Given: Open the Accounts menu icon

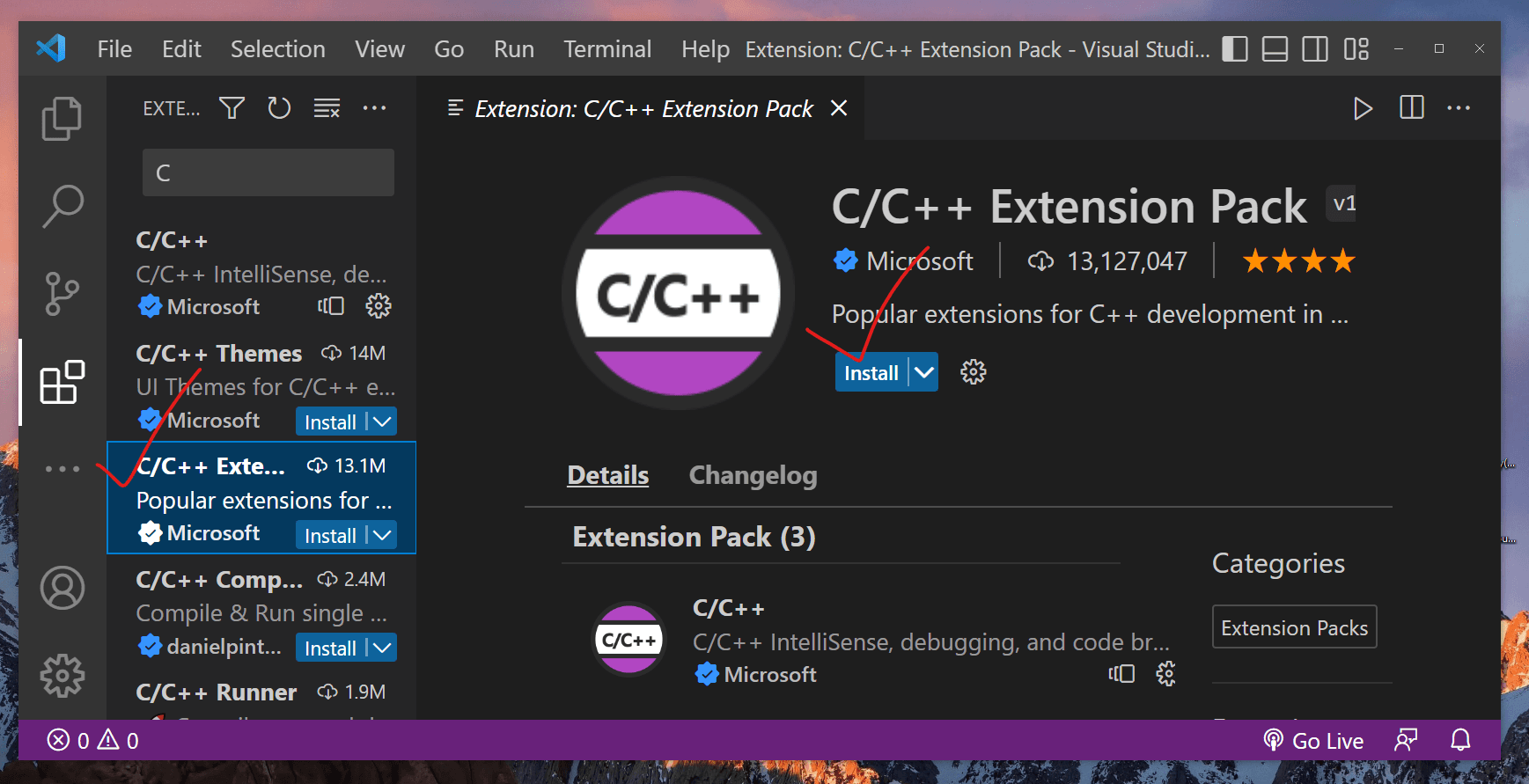Looking at the screenshot, I should [x=62, y=588].
